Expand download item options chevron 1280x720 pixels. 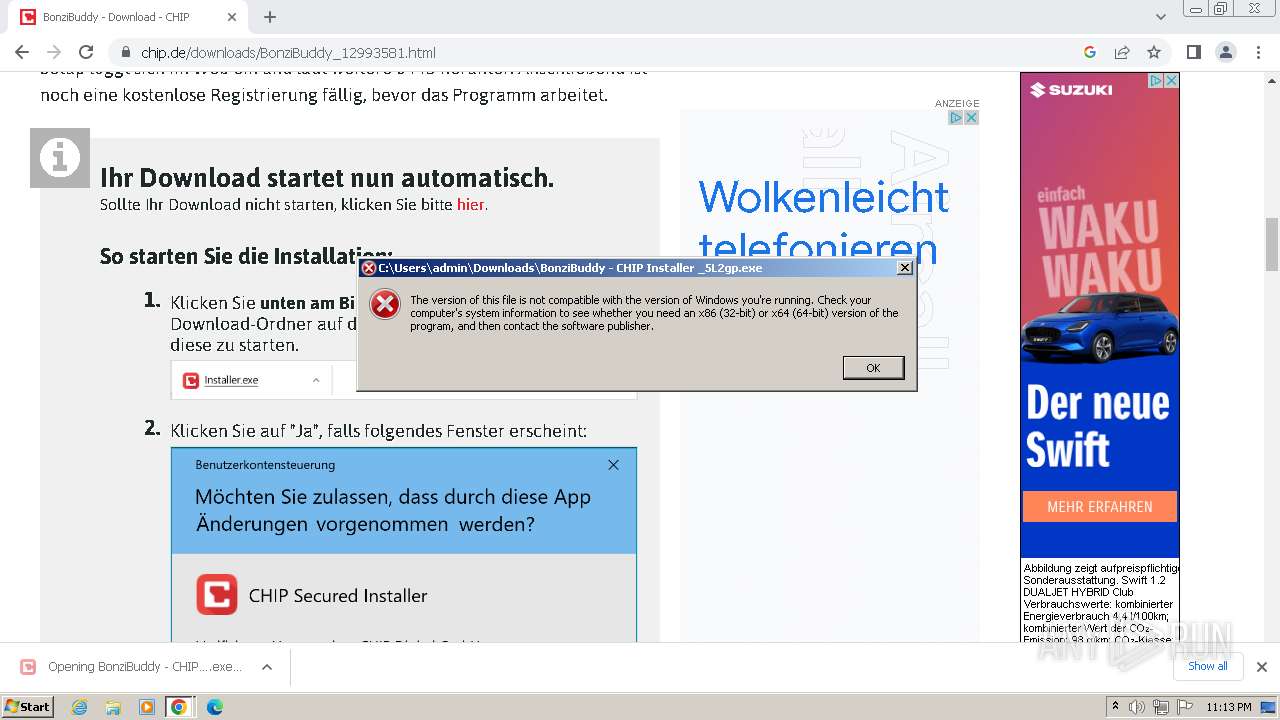tap(267, 667)
